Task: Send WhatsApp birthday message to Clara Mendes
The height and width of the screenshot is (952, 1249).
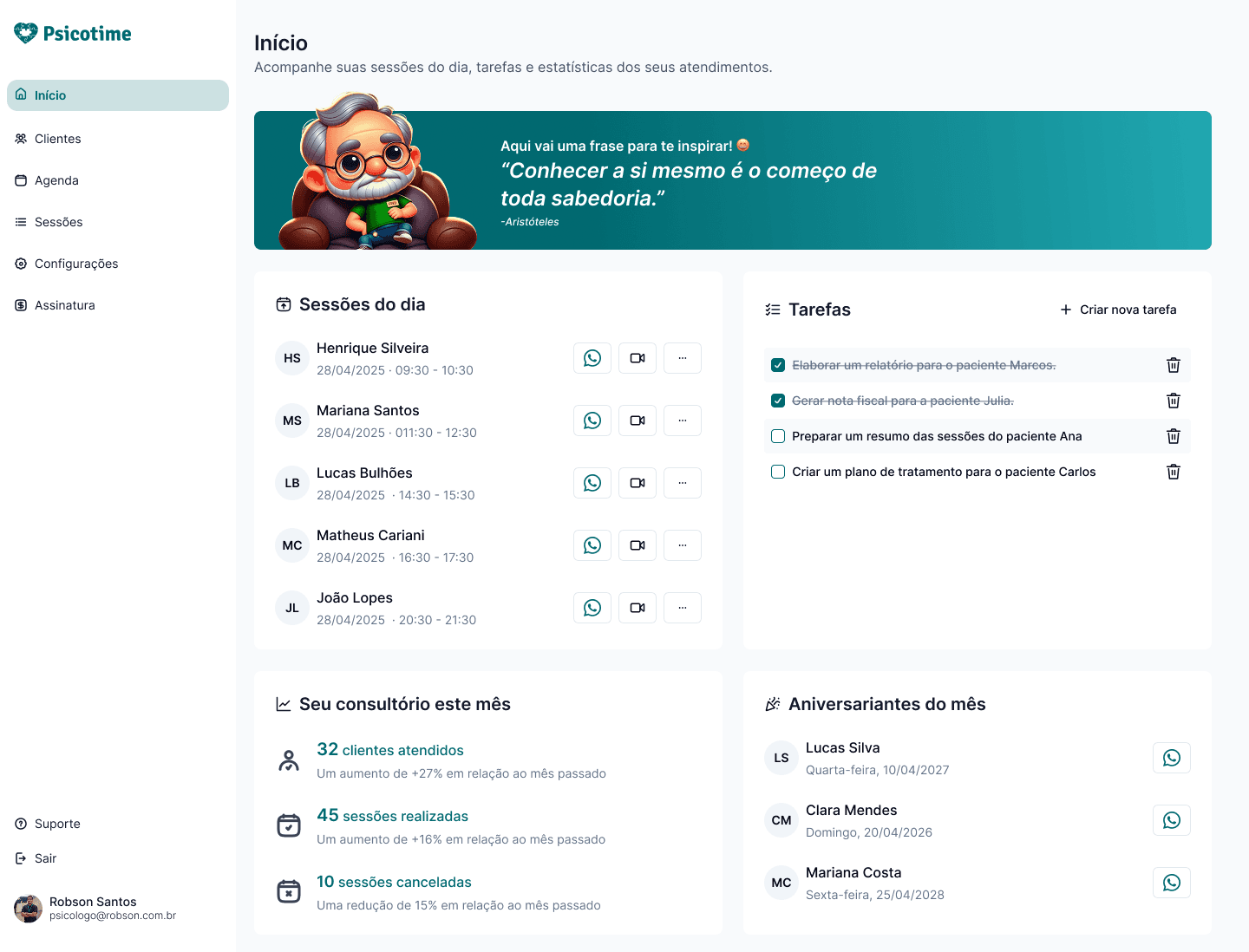Action: click(x=1172, y=820)
